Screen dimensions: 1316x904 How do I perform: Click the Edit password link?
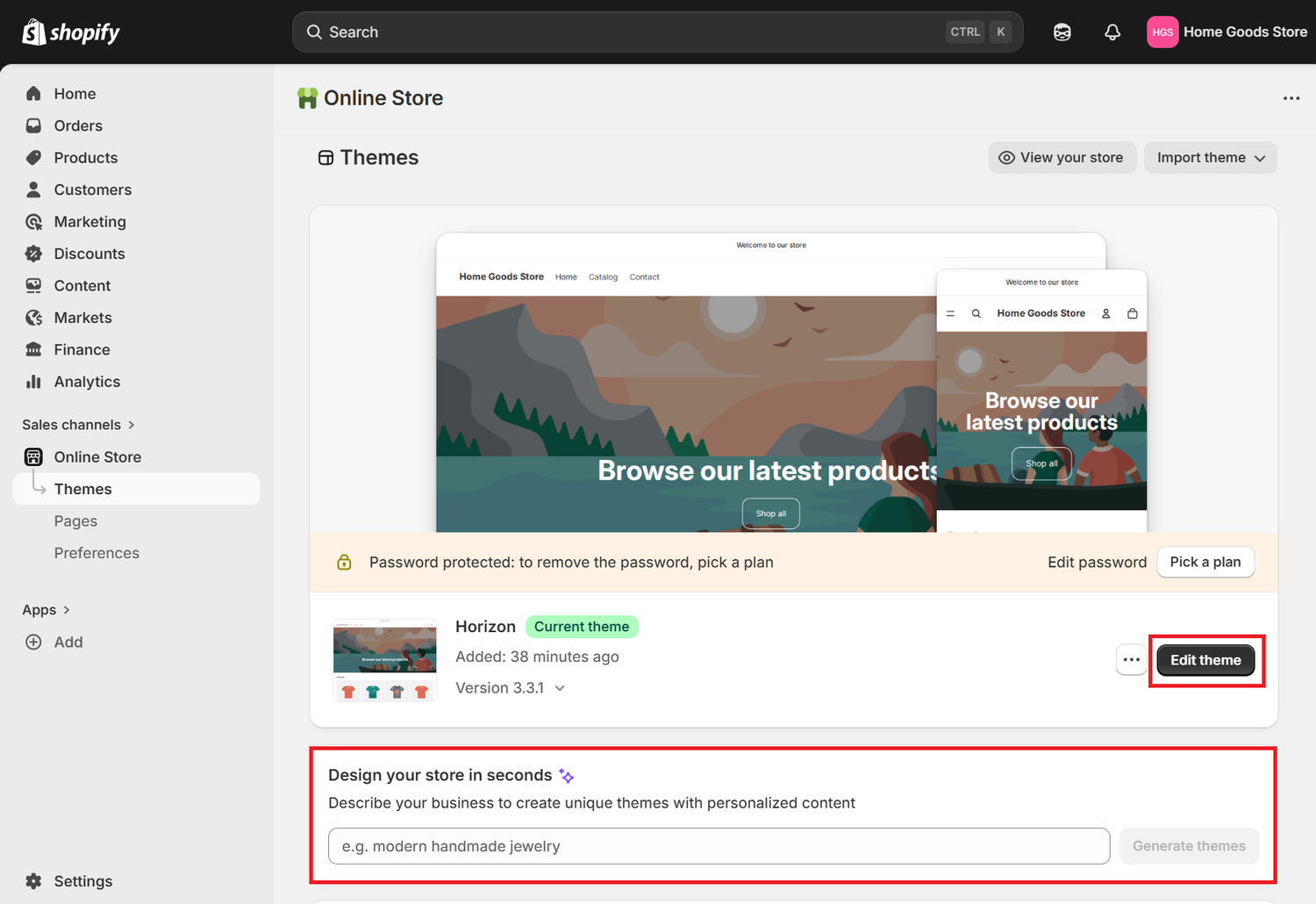pos(1096,563)
